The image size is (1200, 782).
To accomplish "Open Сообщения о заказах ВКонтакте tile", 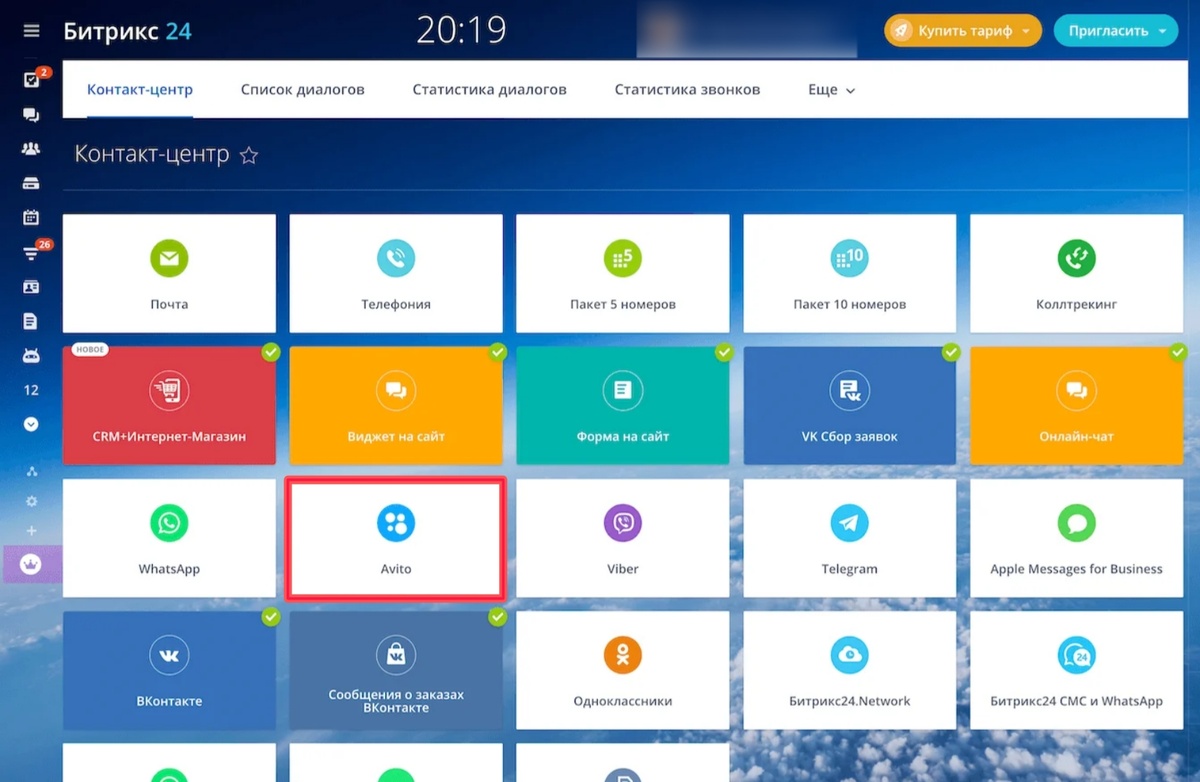I will [x=396, y=670].
